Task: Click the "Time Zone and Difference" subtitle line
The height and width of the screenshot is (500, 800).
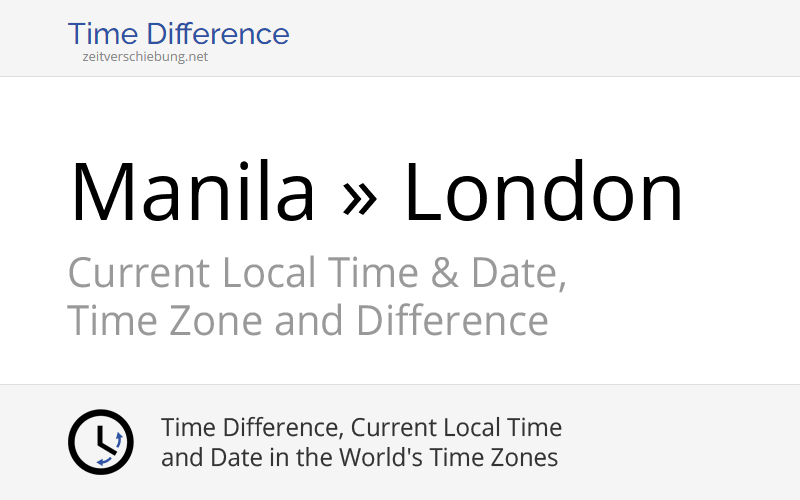Action: pos(308,322)
